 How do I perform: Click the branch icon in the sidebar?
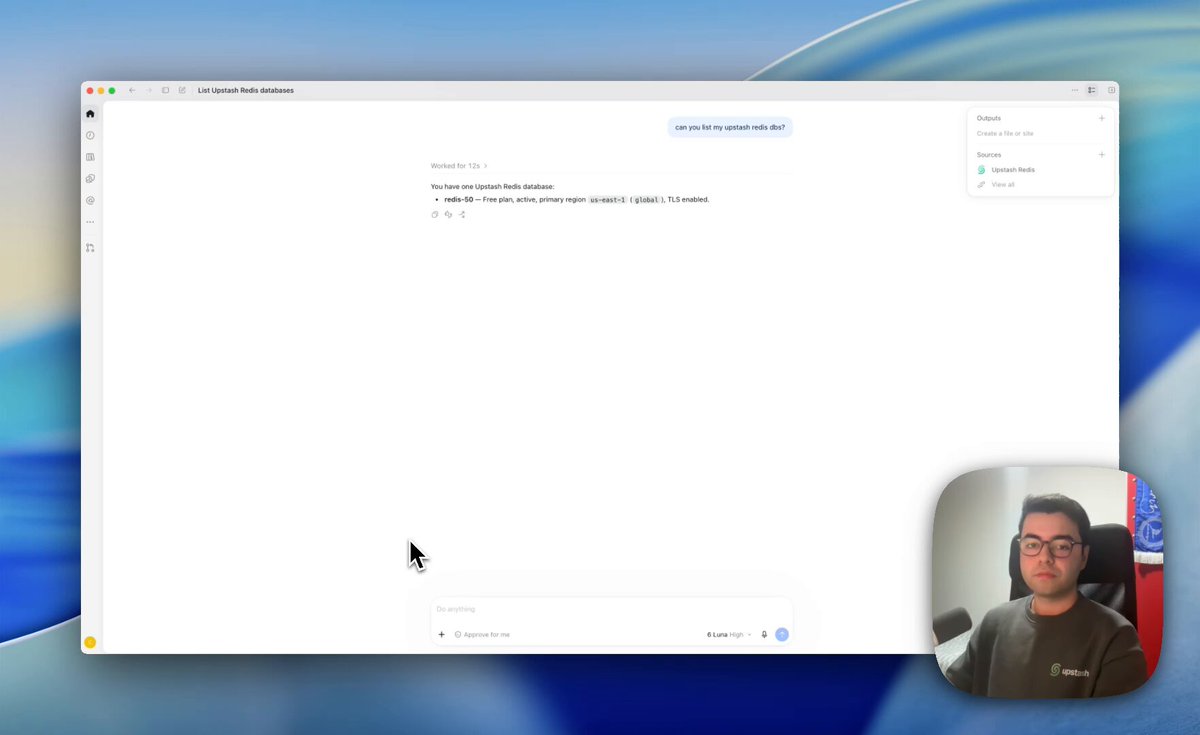coord(90,248)
